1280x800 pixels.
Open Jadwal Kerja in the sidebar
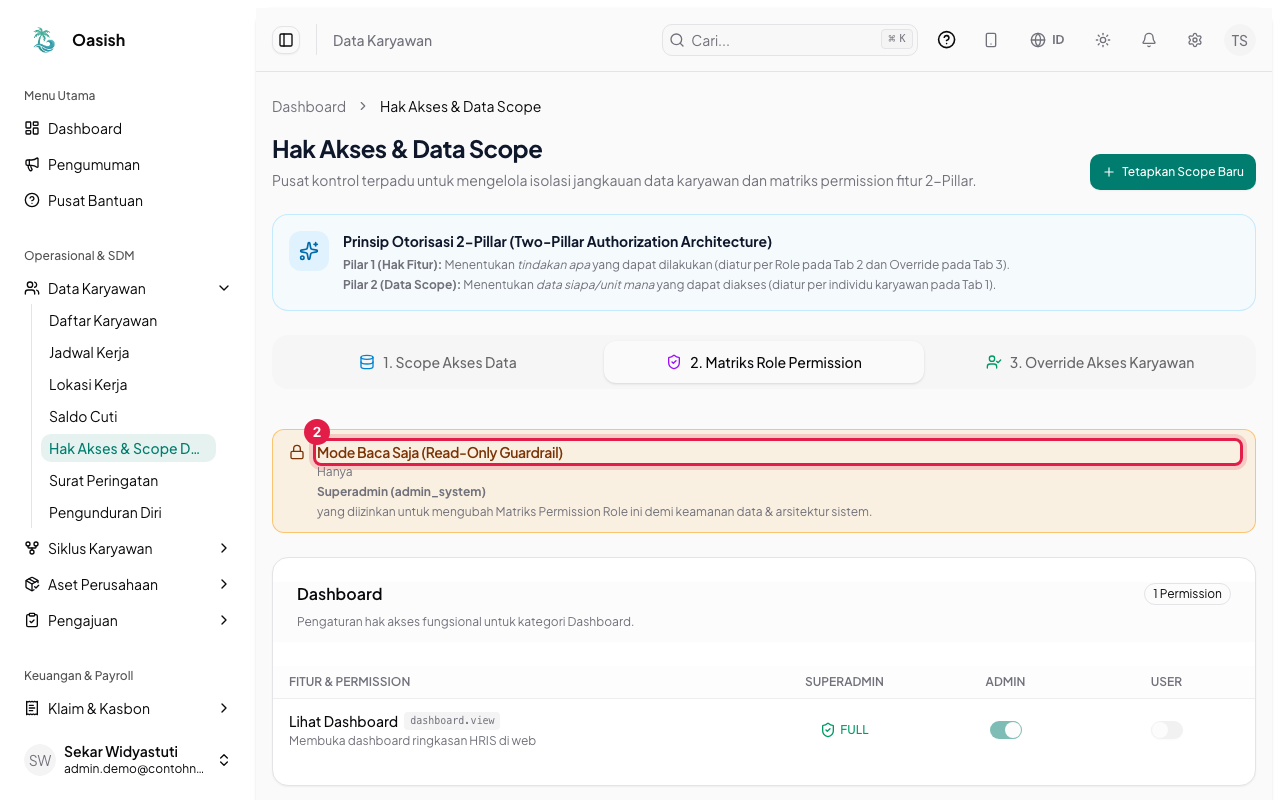coord(128,353)
